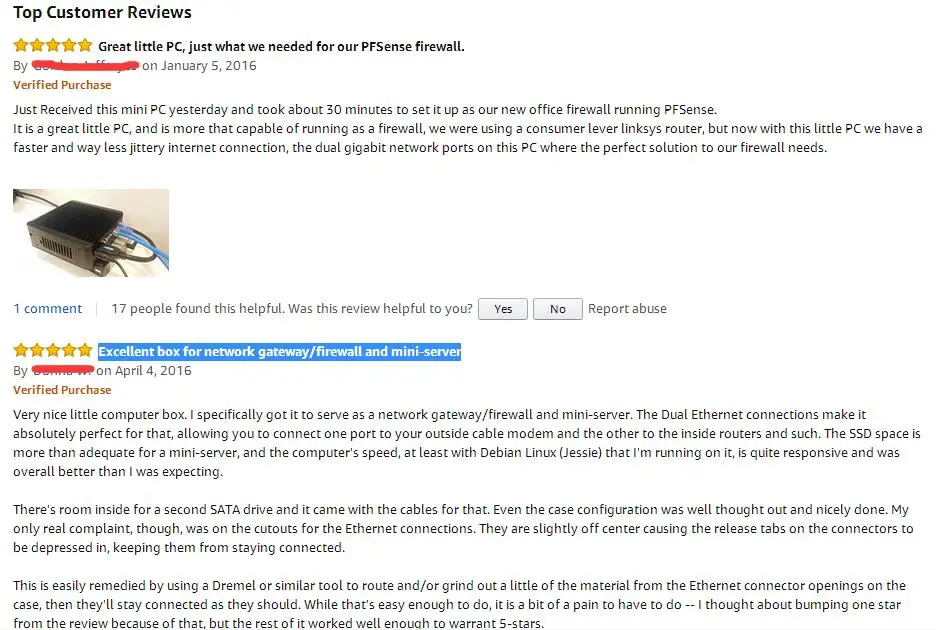Click second review's Verified Purchase label
The width and height of the screenshot is (936, 630).
coord(62,390)
